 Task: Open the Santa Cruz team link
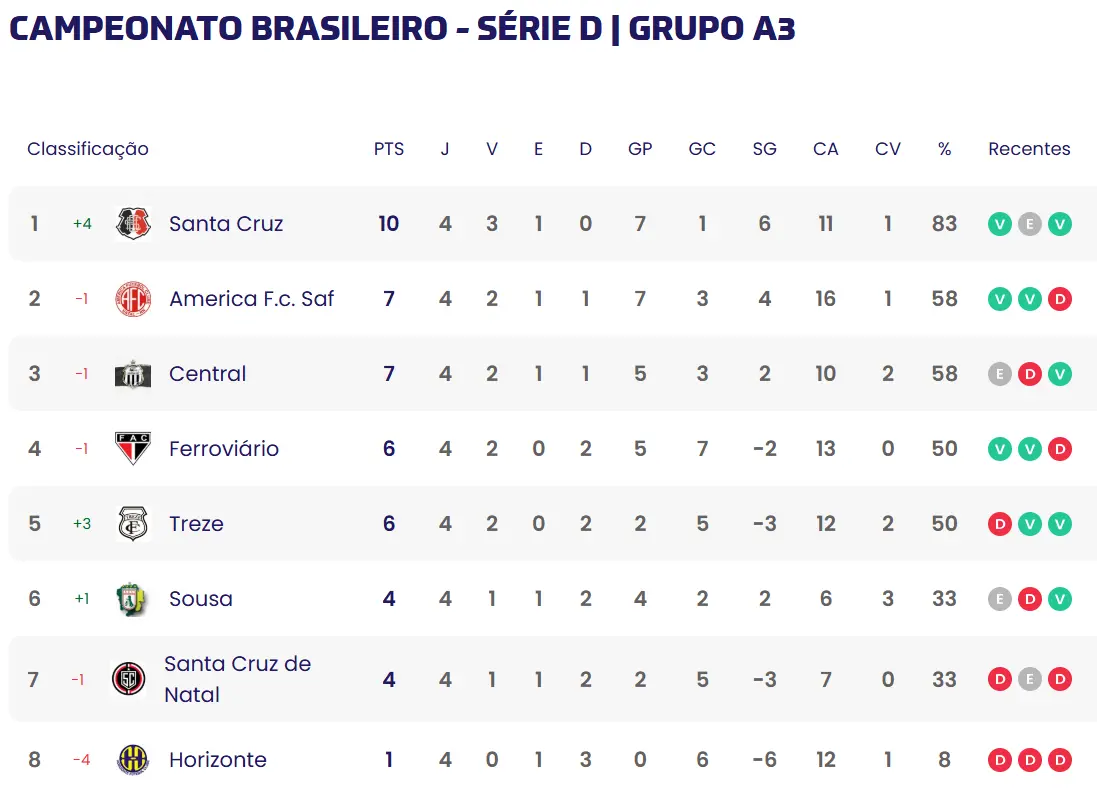[x=226, y=224]
